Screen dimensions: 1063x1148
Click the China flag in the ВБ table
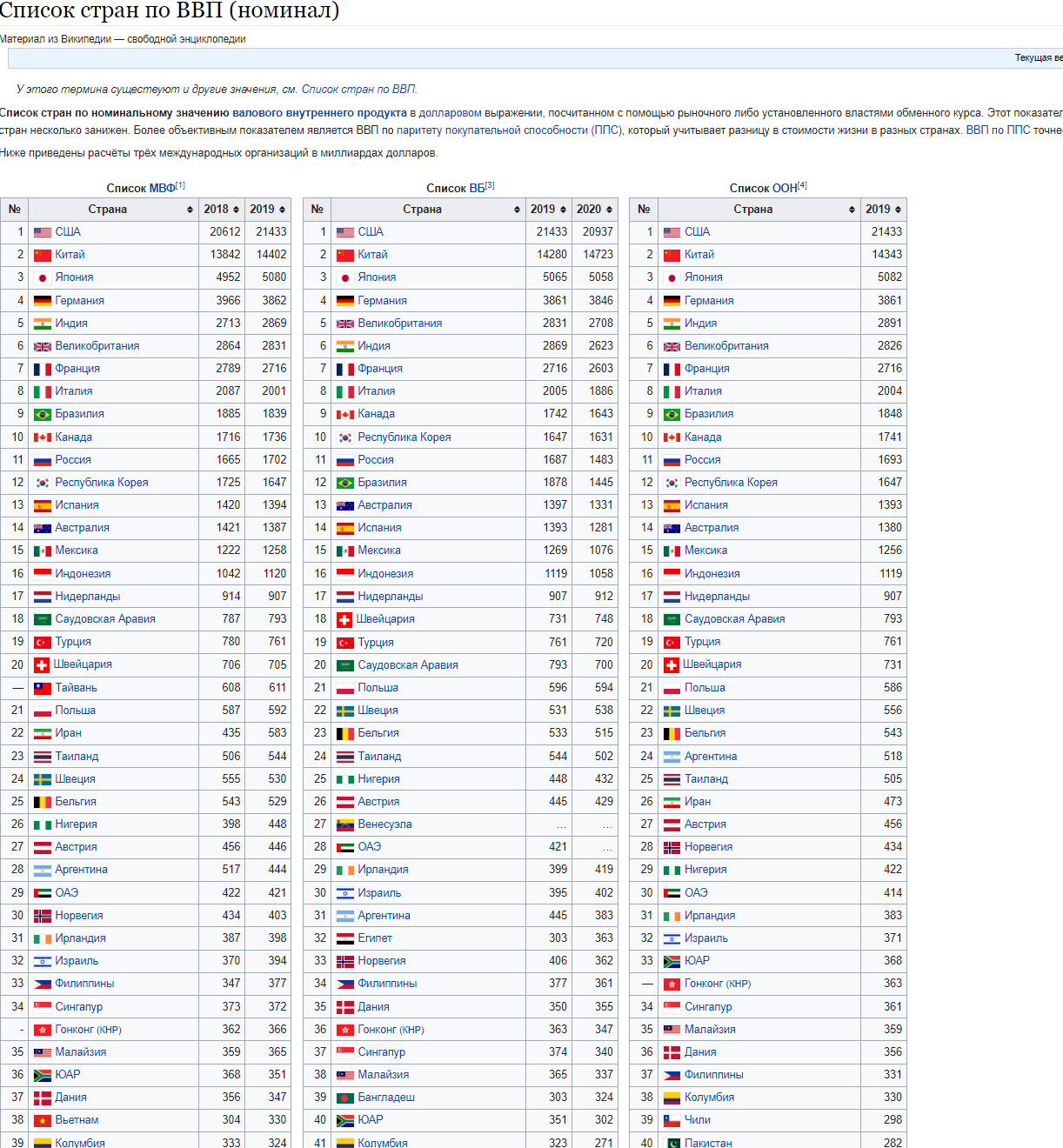(x=345, y=255)
